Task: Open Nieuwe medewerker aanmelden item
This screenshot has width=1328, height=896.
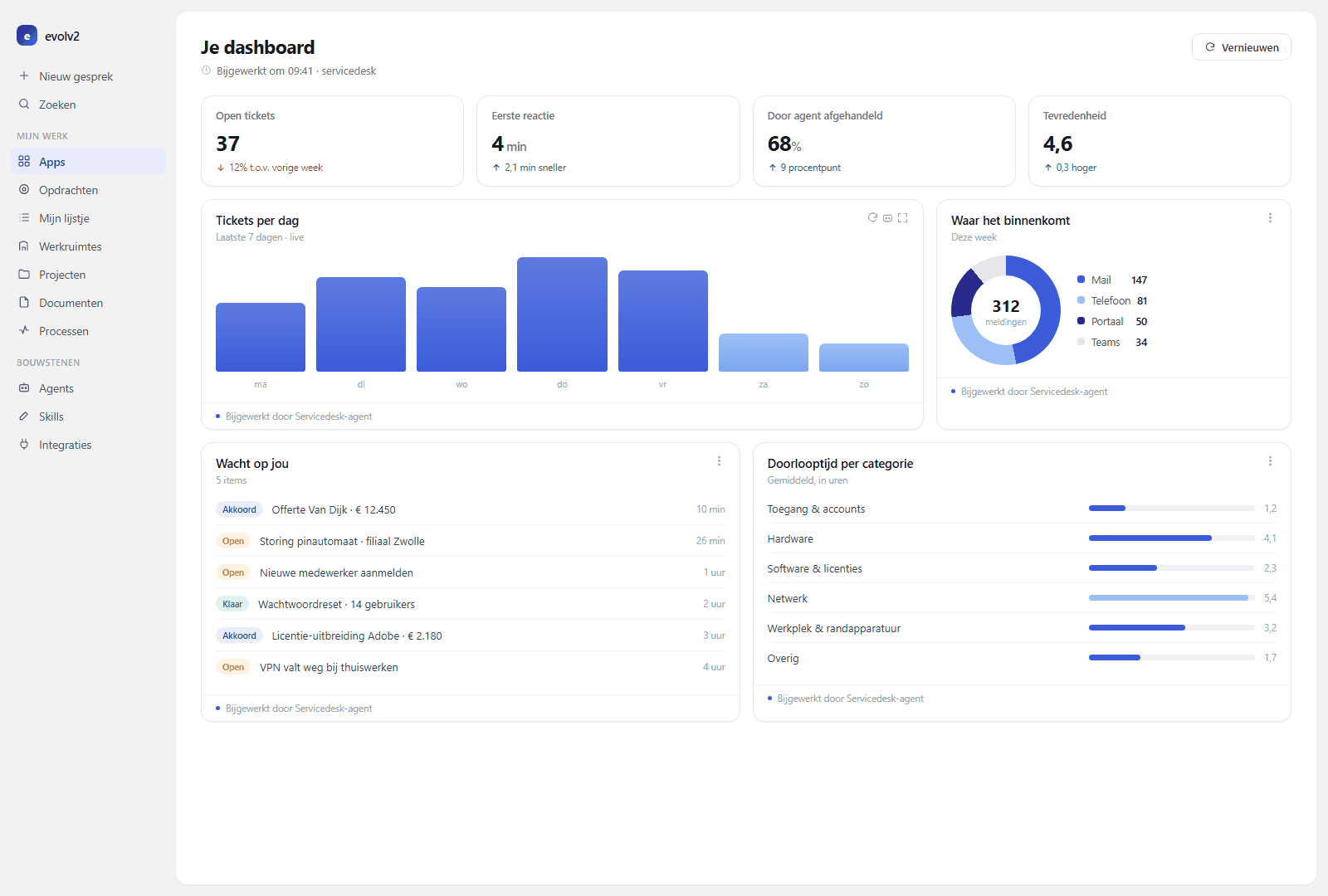Action: coord(471,572)
